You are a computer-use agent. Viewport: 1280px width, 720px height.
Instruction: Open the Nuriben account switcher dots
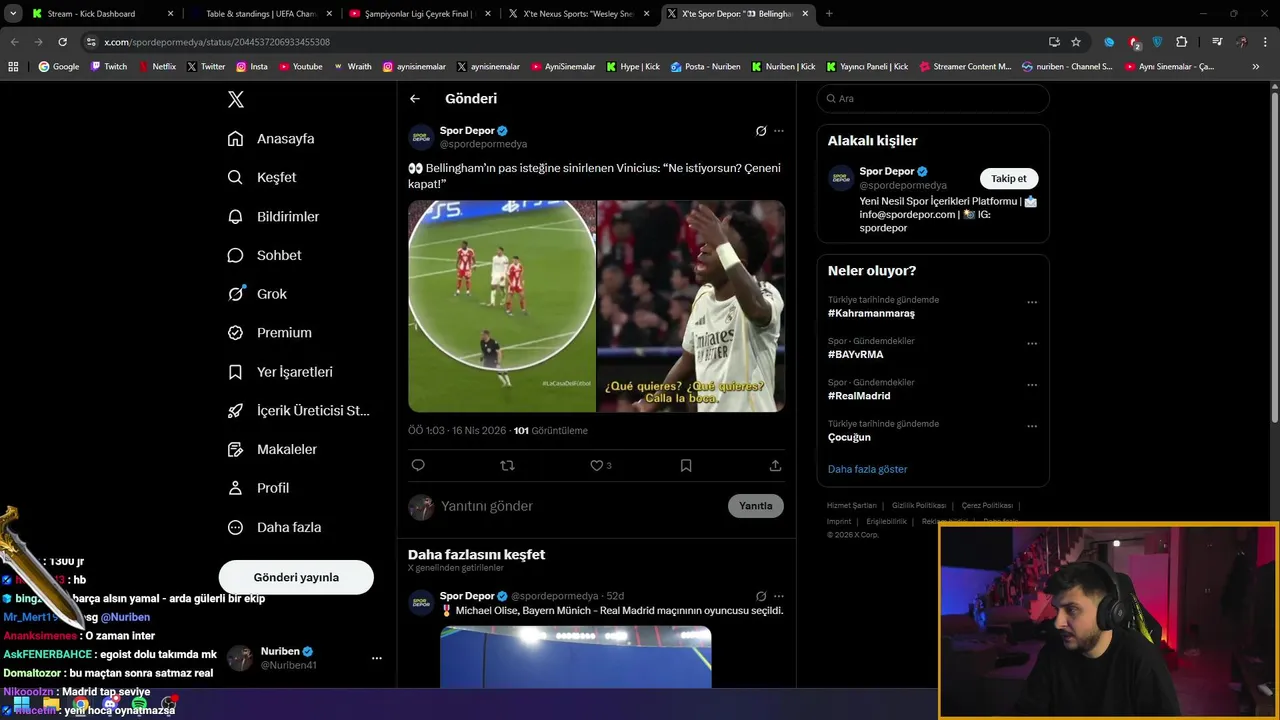coord(377,658)
